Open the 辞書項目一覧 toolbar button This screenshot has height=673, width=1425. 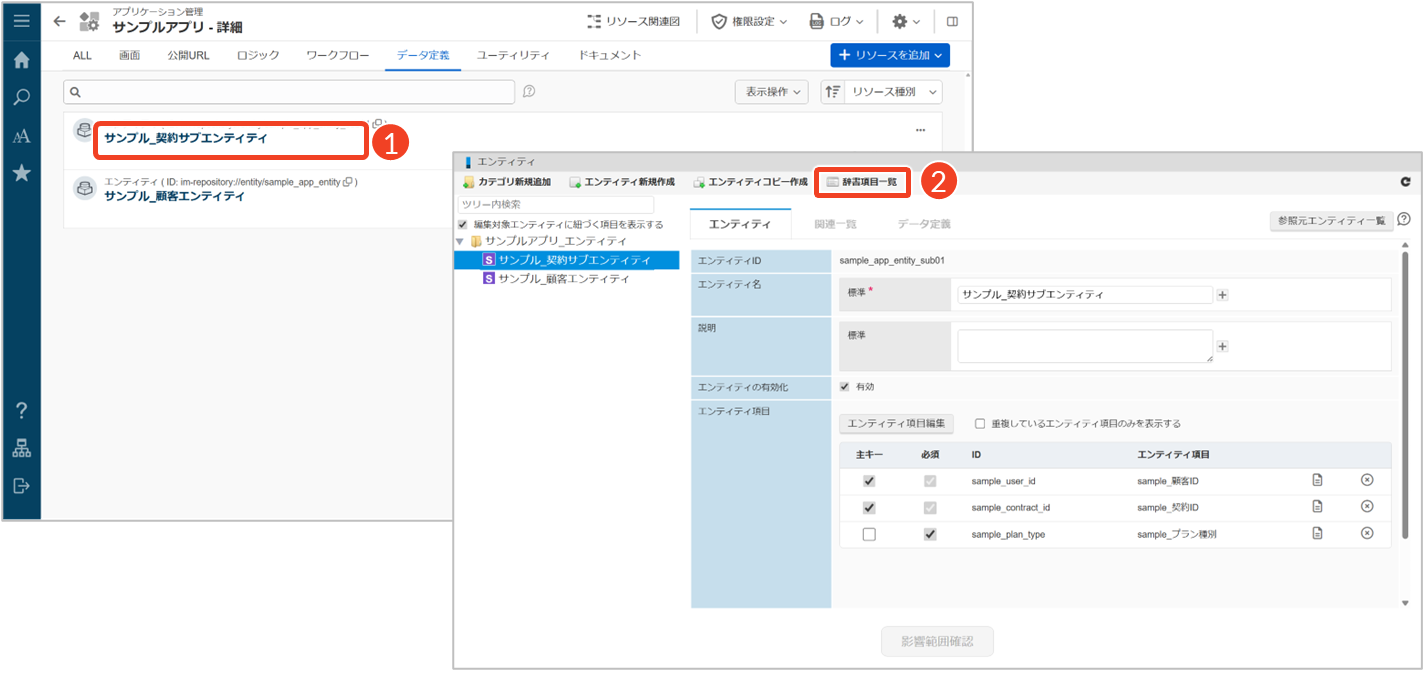[x=862, y=182]
